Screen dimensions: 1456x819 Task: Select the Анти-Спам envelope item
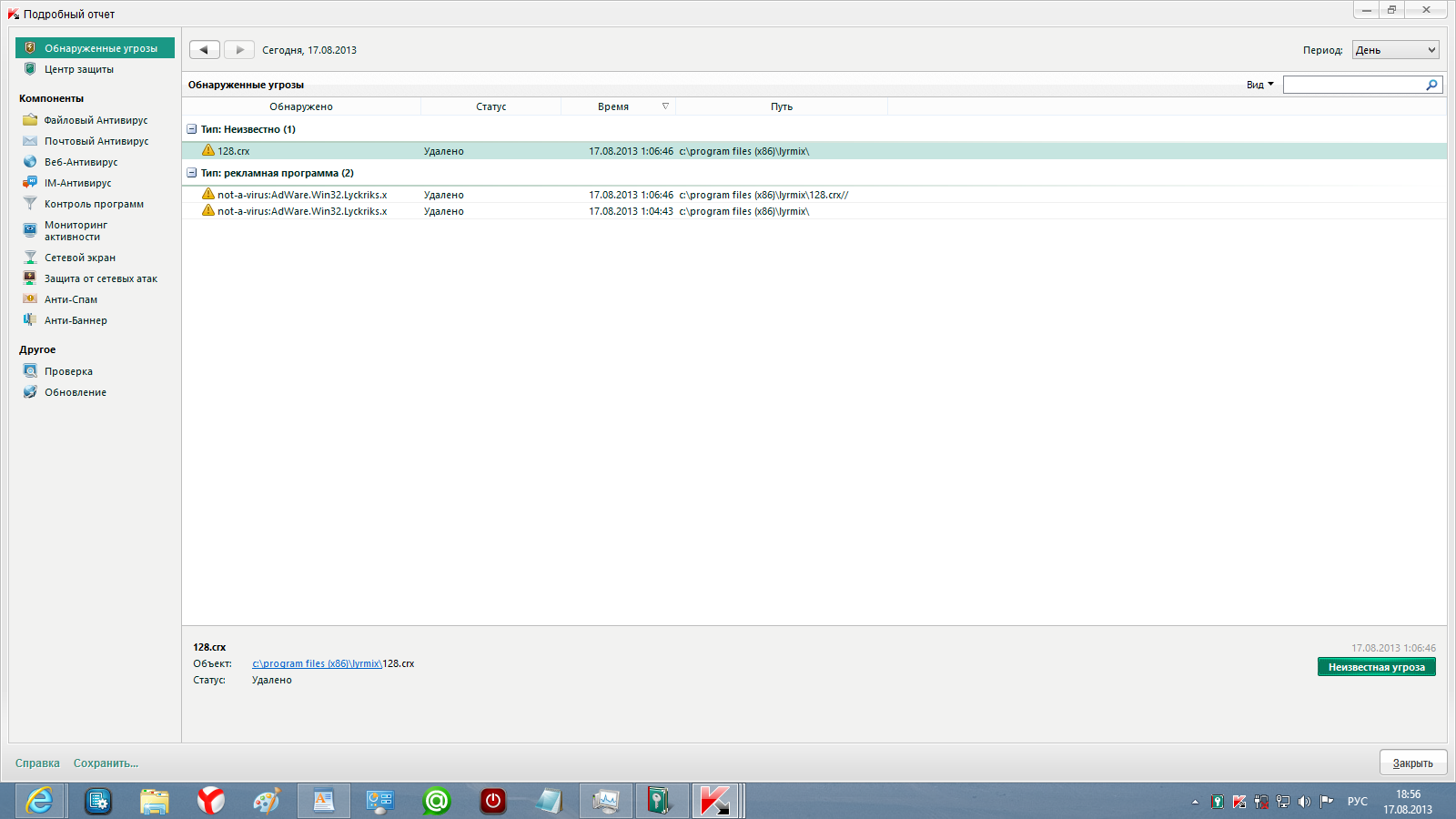pos(71,299)
